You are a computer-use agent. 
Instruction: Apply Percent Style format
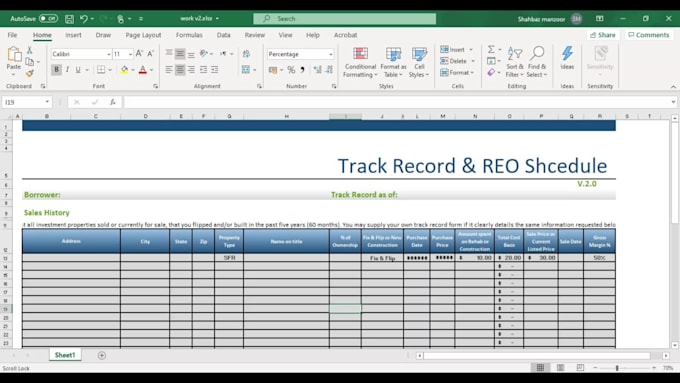pos(291,69)
